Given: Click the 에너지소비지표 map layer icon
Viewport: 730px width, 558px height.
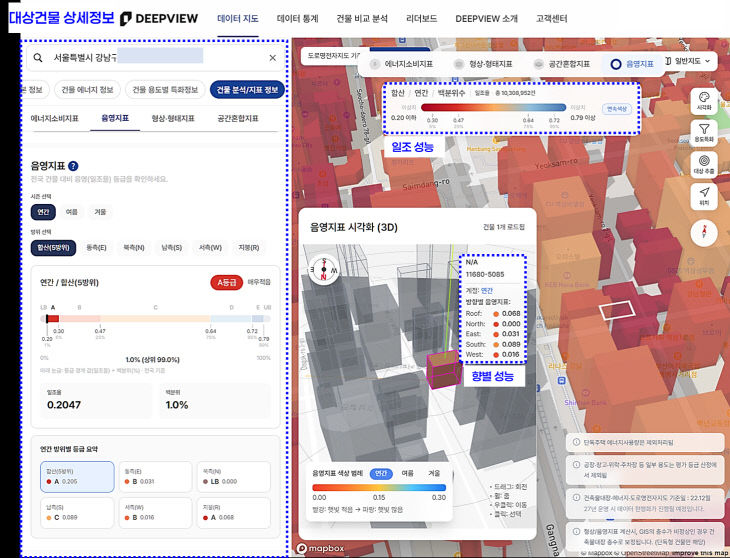Looking at the screenshot, I should point(374,64).
